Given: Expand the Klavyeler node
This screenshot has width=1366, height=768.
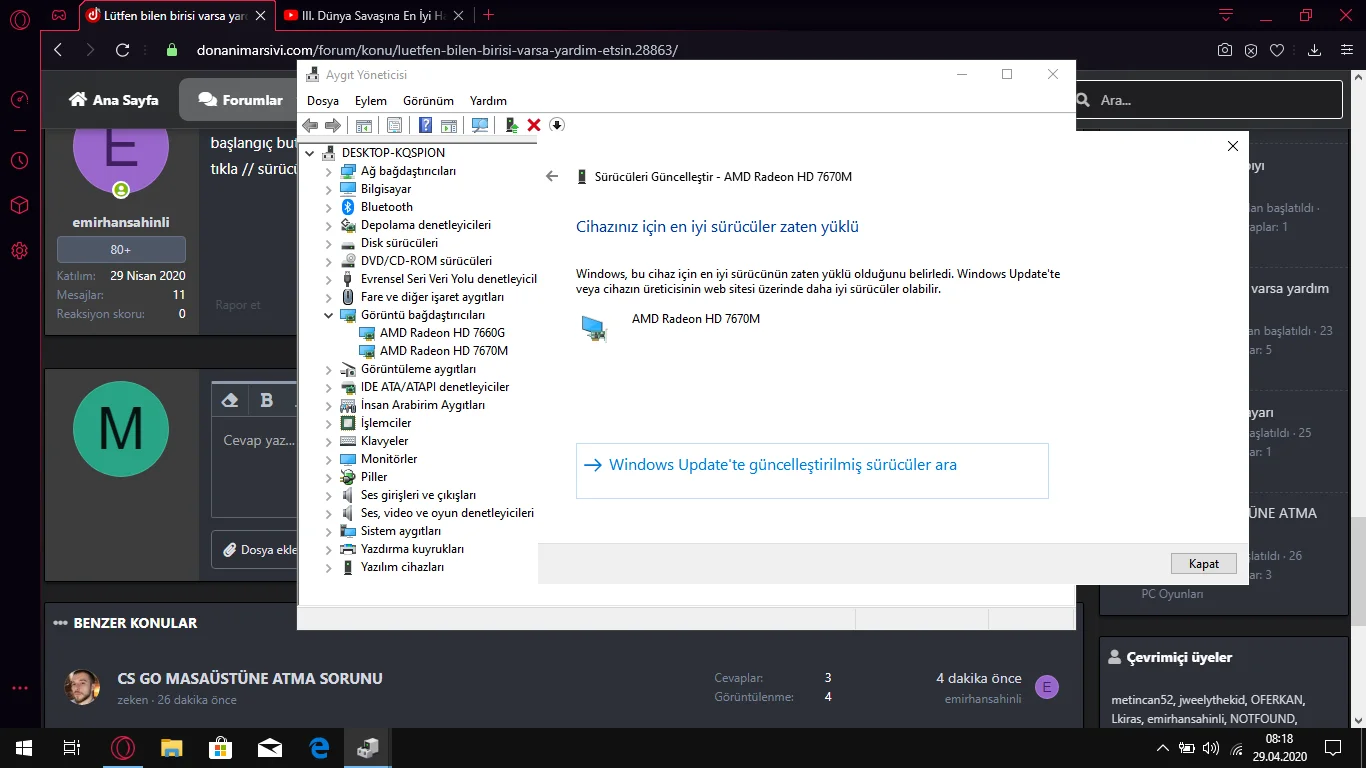Looking at the screenshot, I should 329,441.
